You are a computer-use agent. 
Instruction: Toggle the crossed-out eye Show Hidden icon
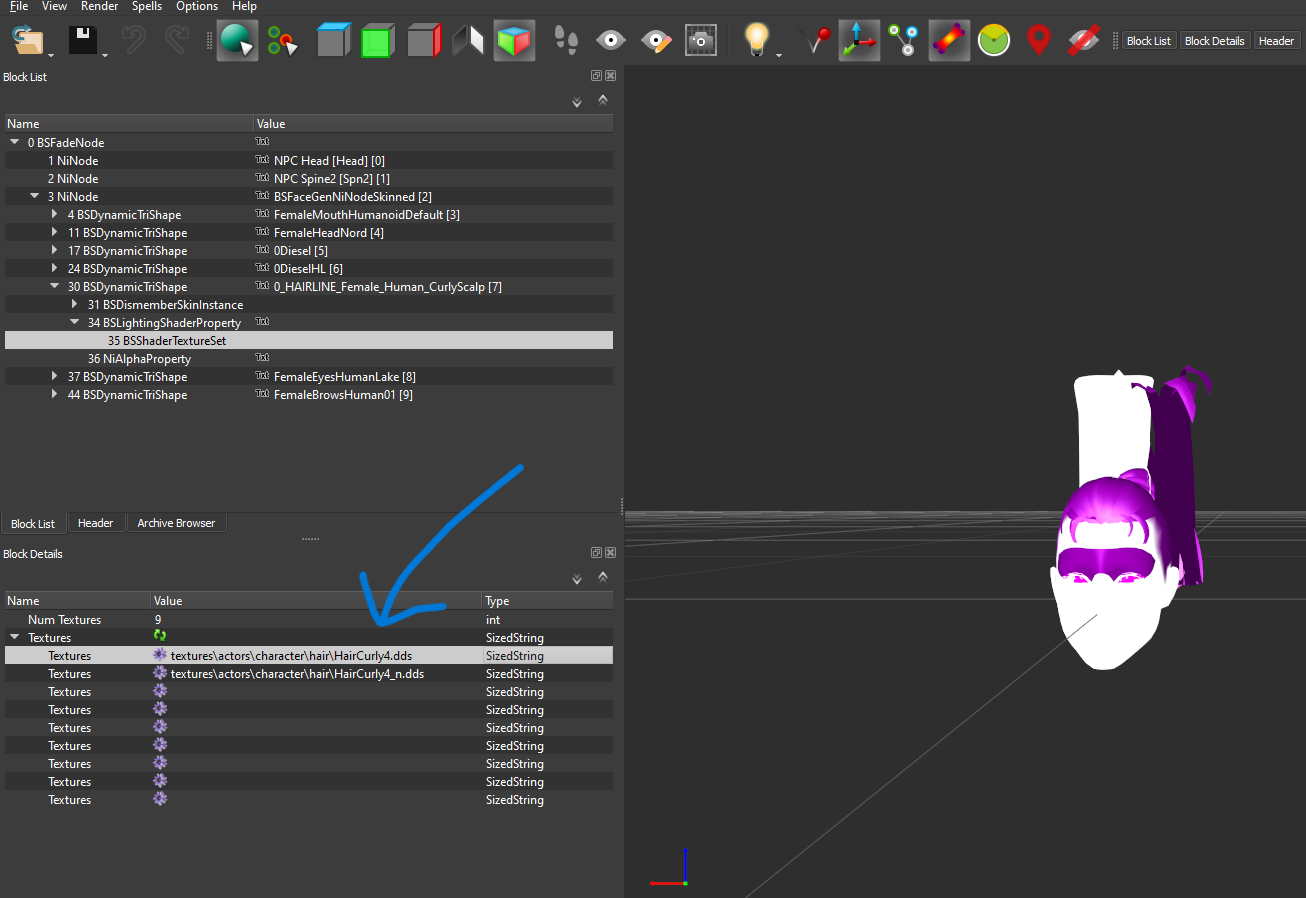click(1084, 41)
